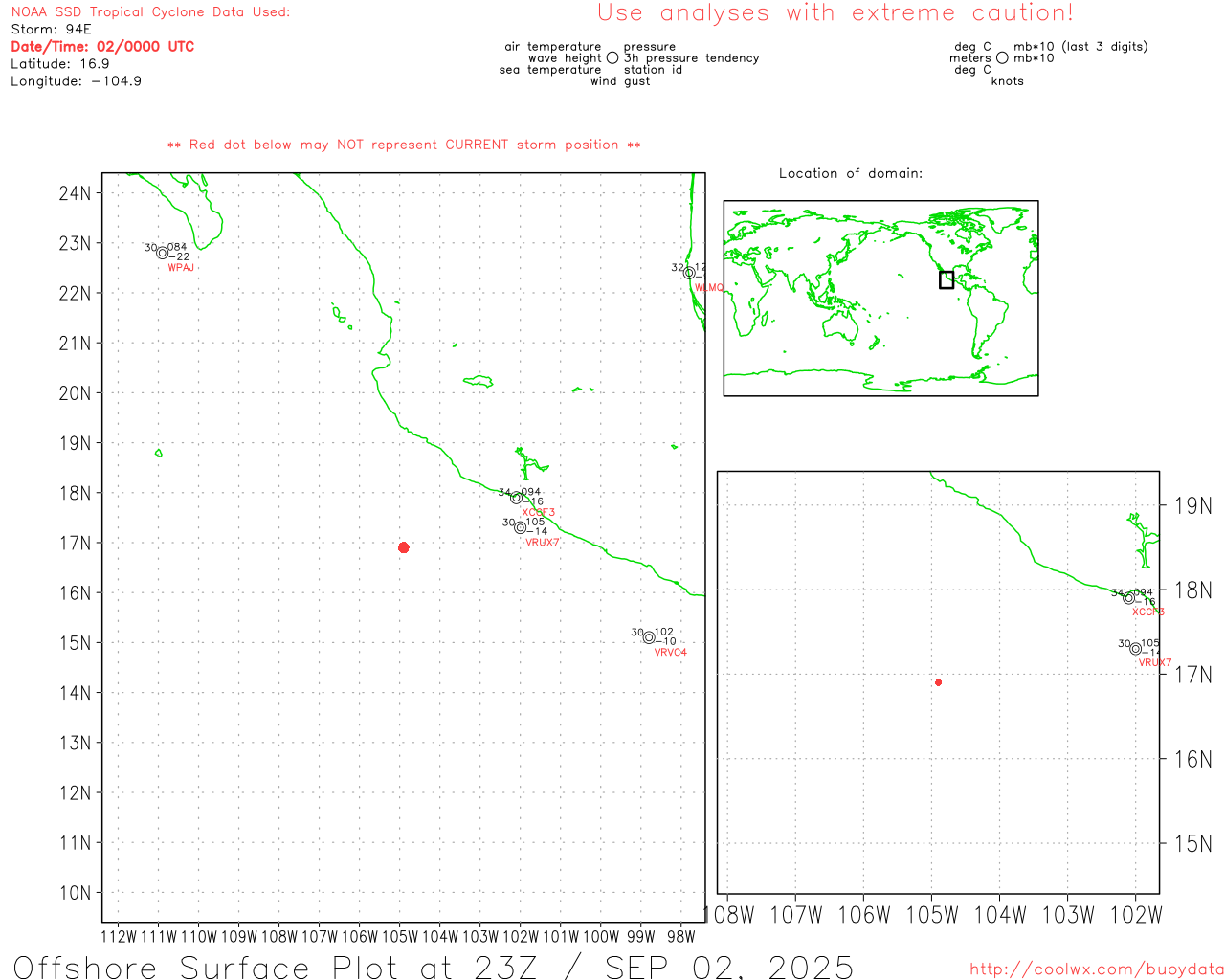This screenshot has height=980, width=1225.
Task: Select the XCCF3 station circle in the inset map
Action: coord(1129,598)
